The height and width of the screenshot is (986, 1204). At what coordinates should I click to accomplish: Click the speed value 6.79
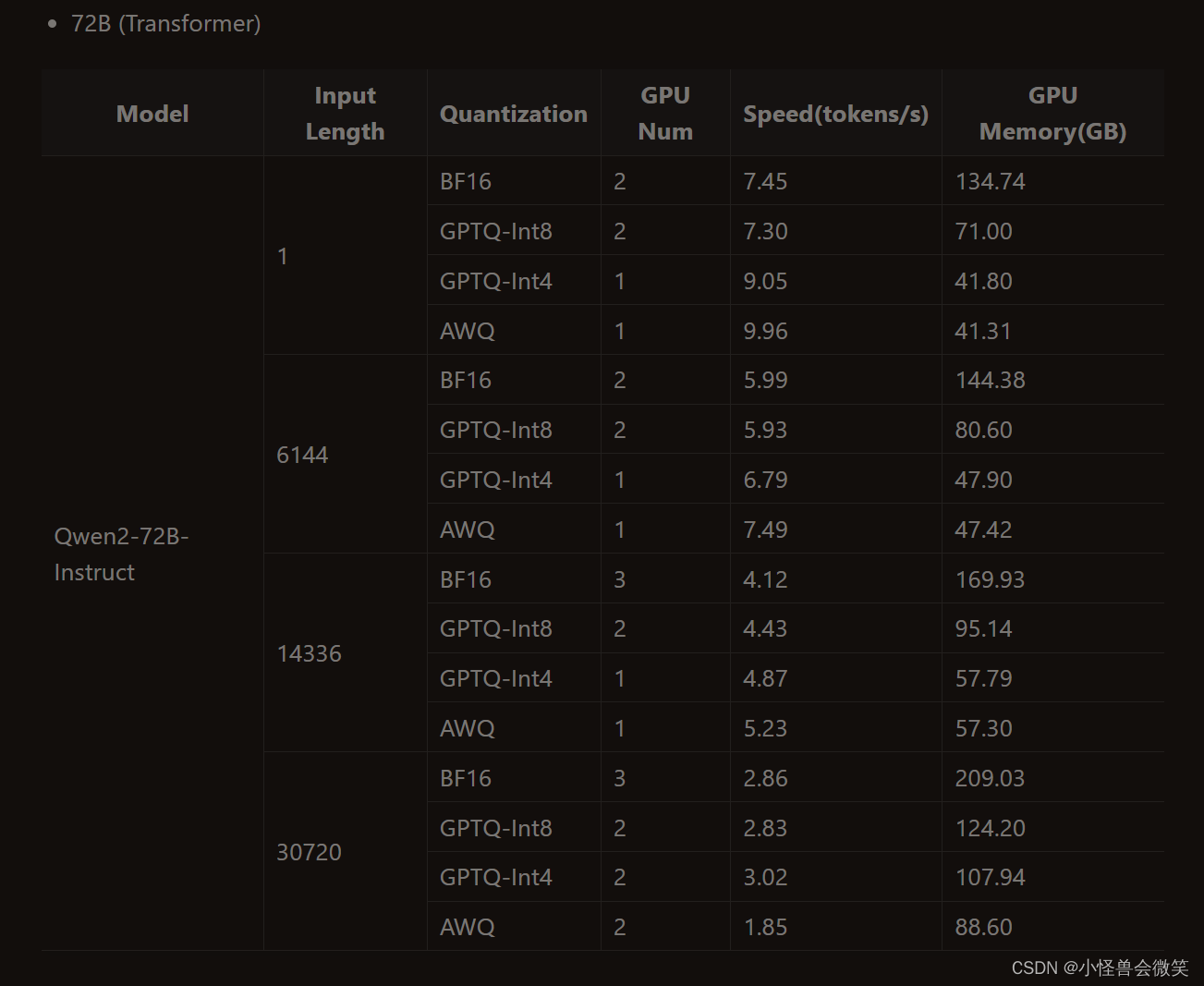coord(765,480)
